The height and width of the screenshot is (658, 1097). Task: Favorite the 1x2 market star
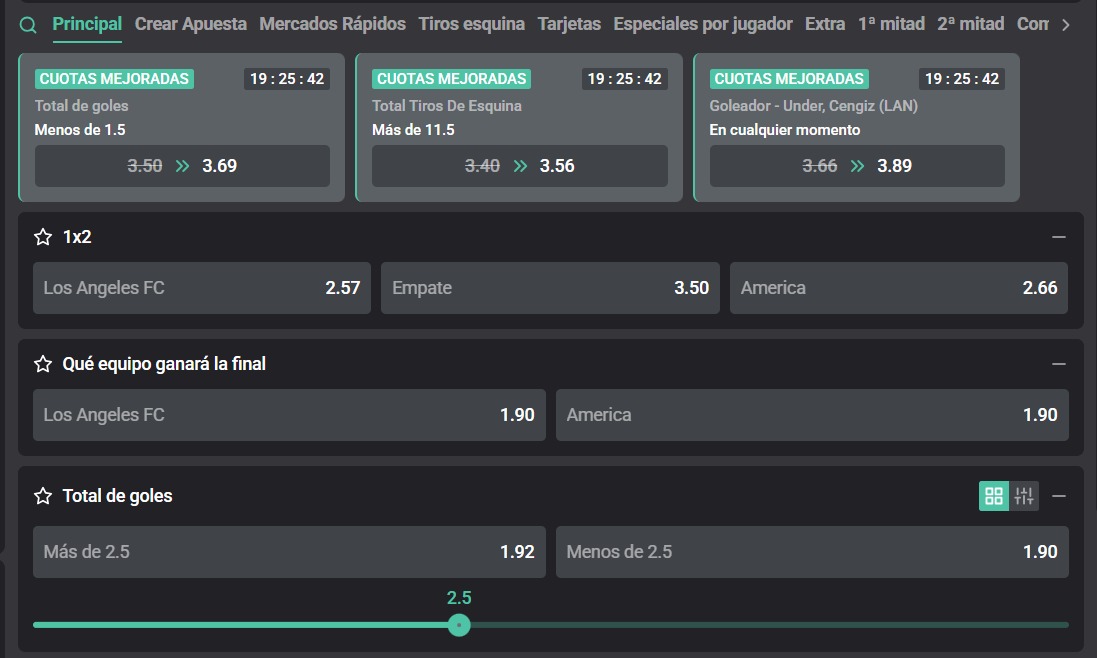click(x=43, y=237)
